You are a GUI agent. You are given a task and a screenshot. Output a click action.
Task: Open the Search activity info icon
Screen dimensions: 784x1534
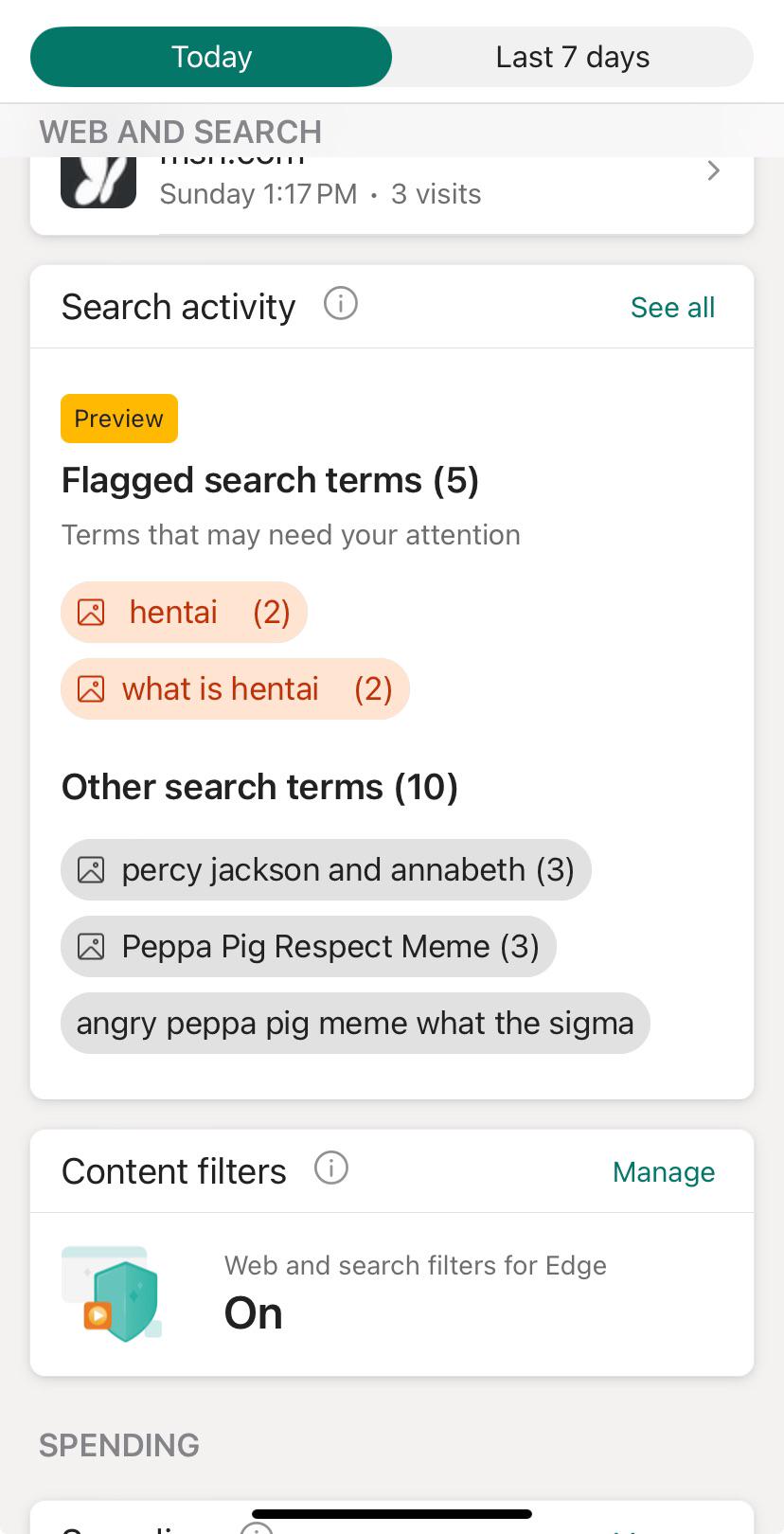point(341,305)
